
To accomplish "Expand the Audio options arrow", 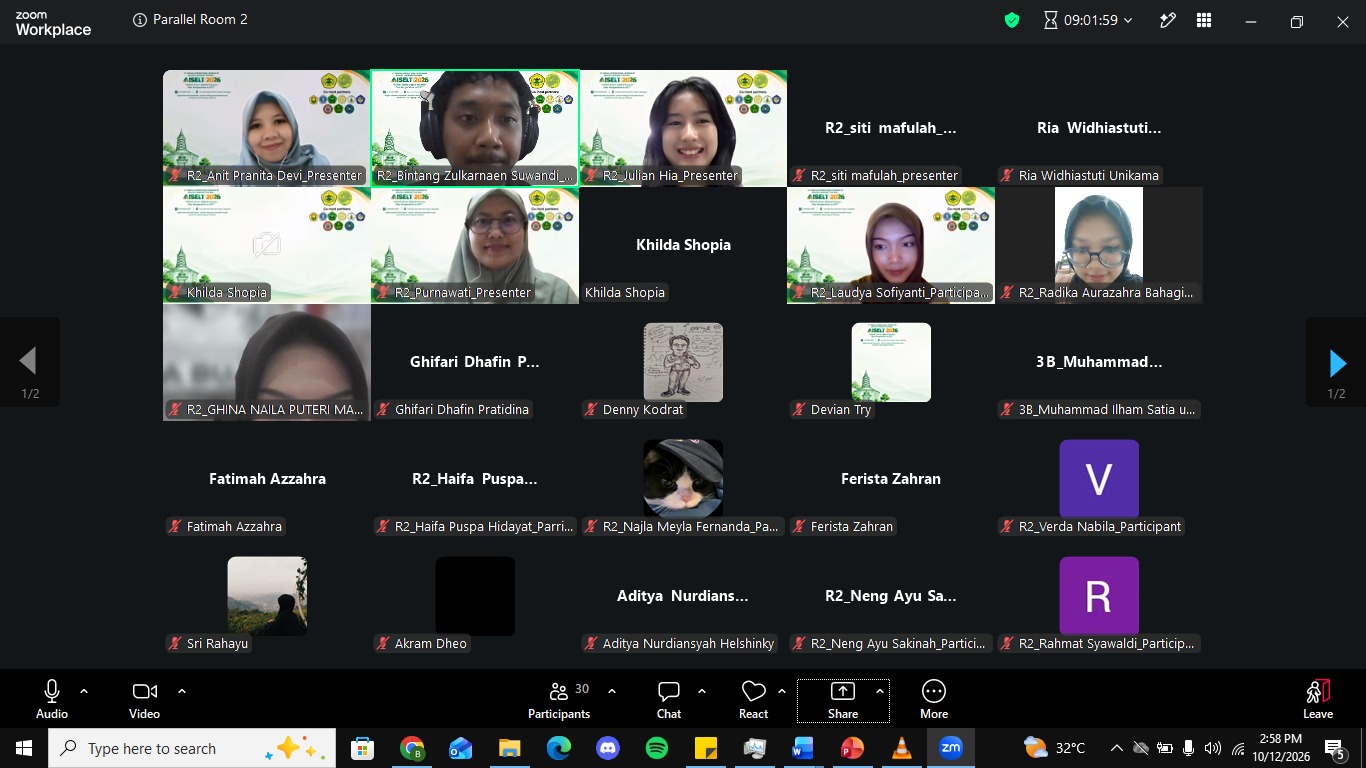I will click(84, 691).
